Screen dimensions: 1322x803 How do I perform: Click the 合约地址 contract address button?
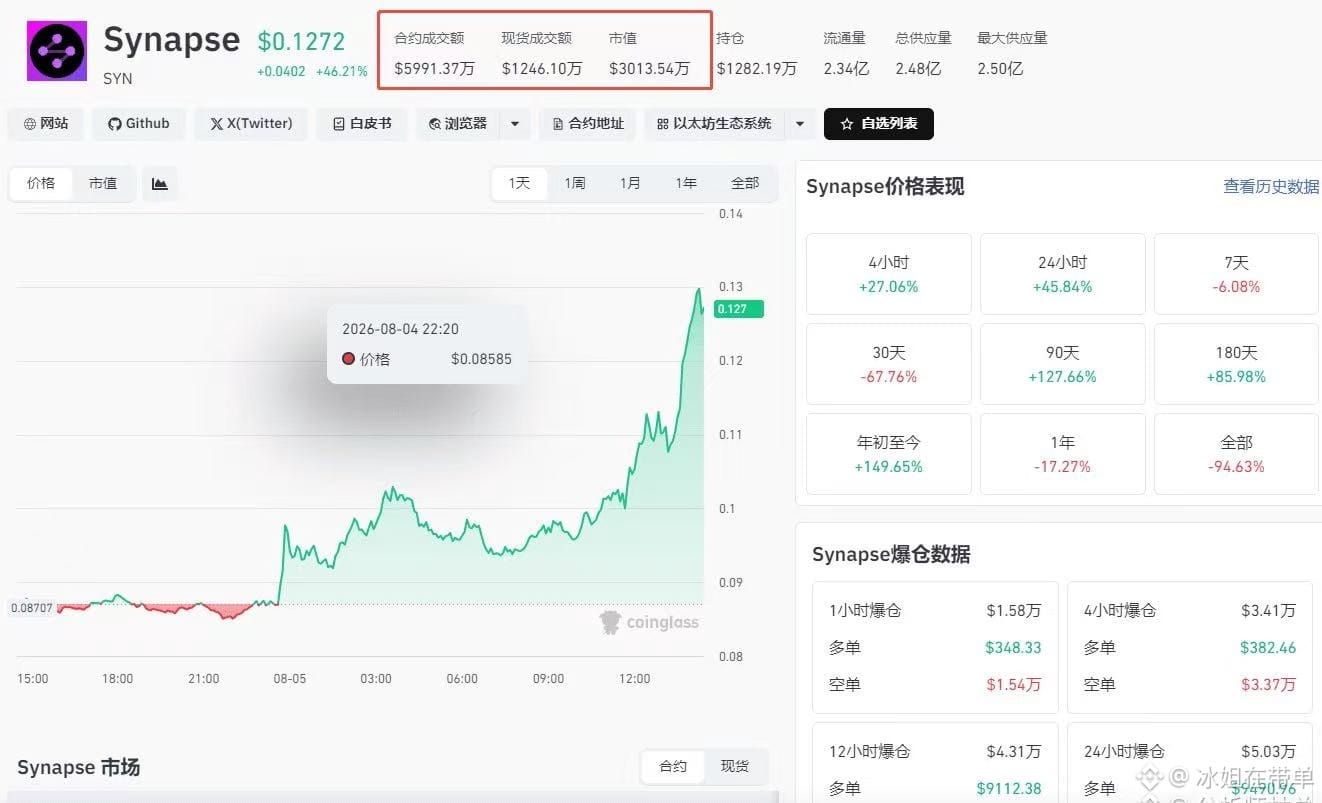[587, 124]
